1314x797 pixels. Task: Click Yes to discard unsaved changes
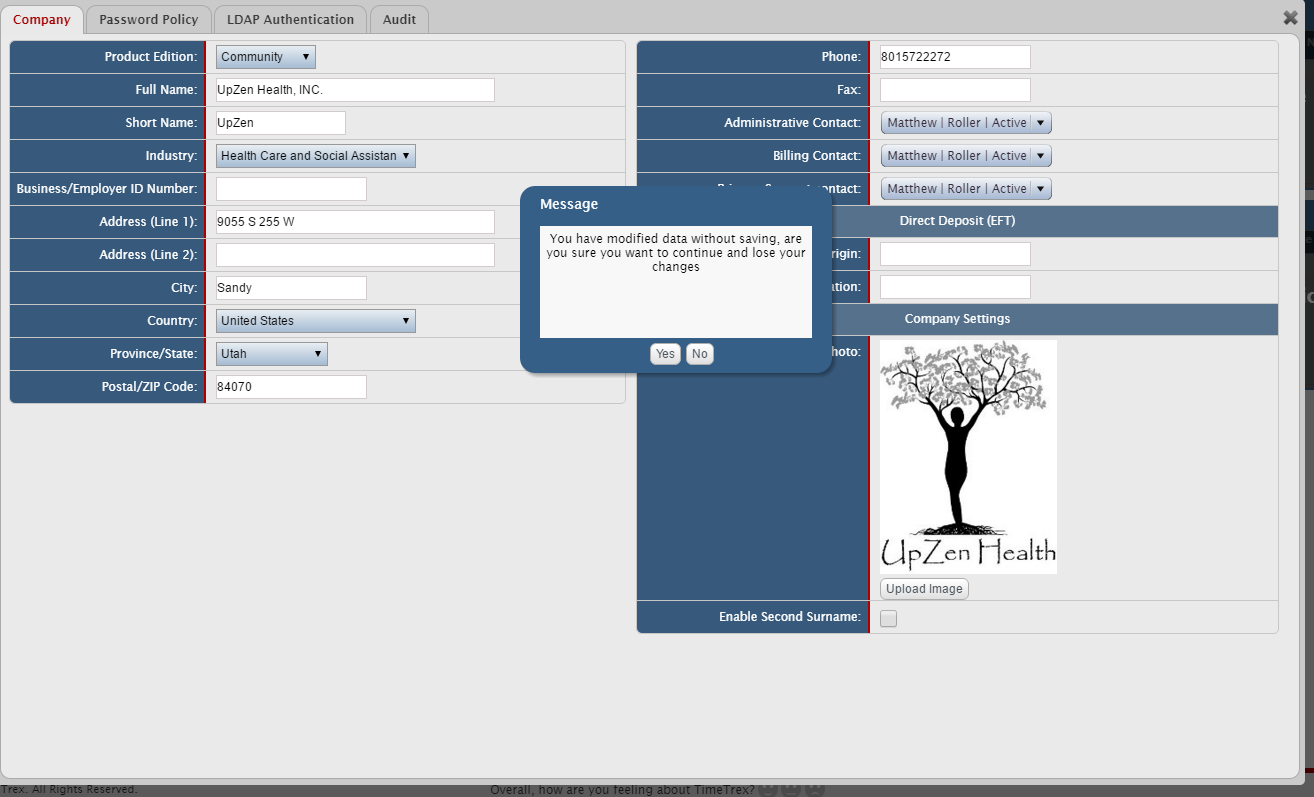click(x=665, y=354)
